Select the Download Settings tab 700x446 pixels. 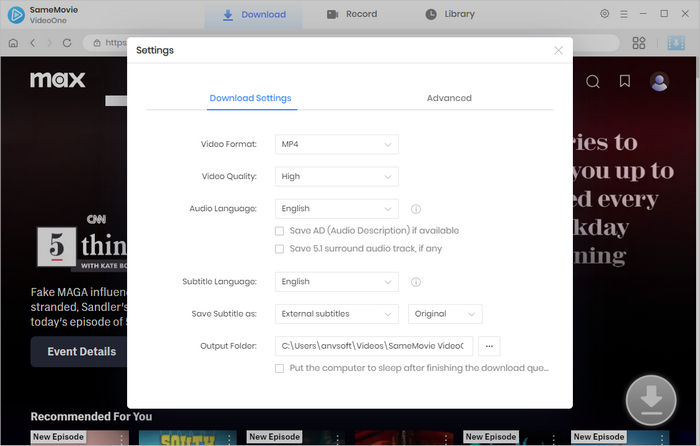250,98
